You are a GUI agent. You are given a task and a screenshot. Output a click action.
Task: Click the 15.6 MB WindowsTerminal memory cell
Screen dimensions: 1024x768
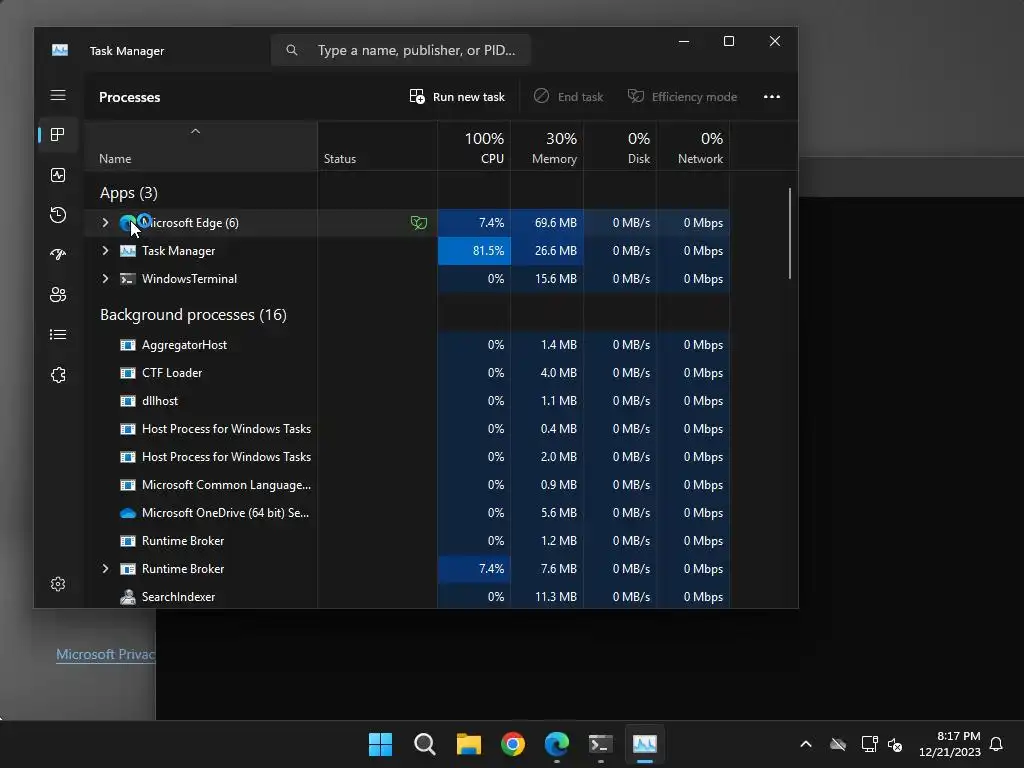tap(547, 279)
